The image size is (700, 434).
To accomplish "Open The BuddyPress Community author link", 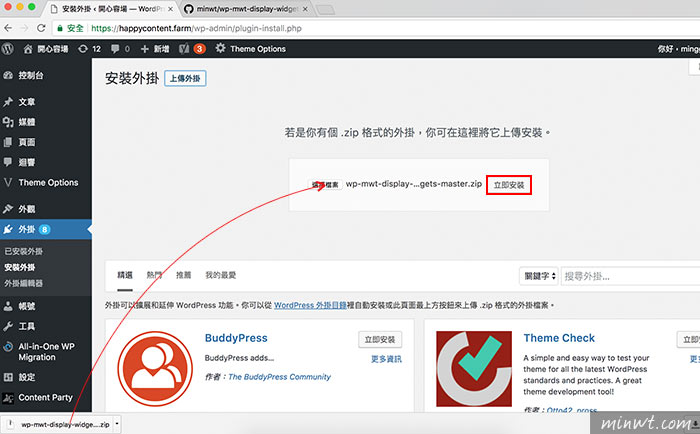I will (279, 377).
